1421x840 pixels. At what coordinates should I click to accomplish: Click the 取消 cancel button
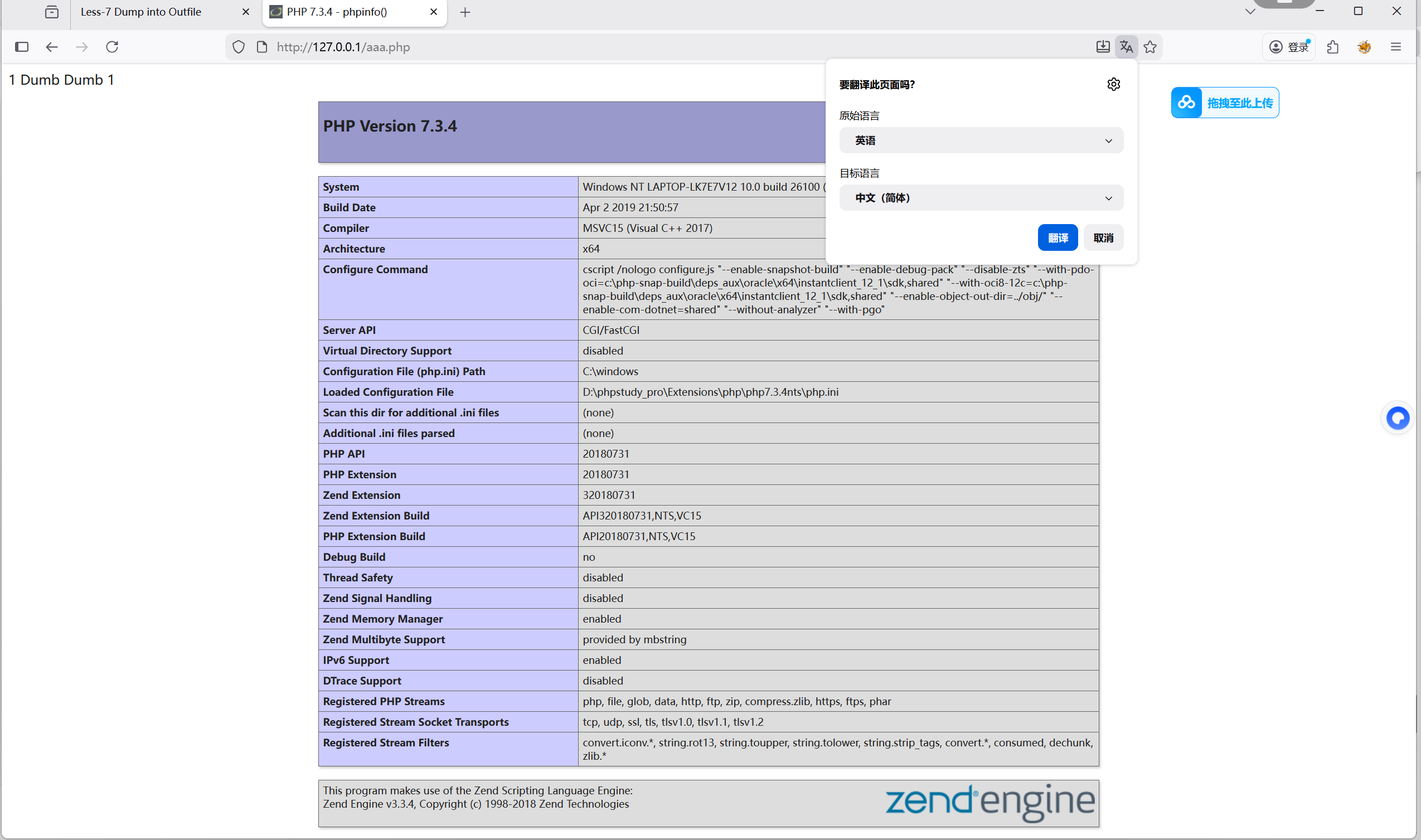[x=1103, y=238]
